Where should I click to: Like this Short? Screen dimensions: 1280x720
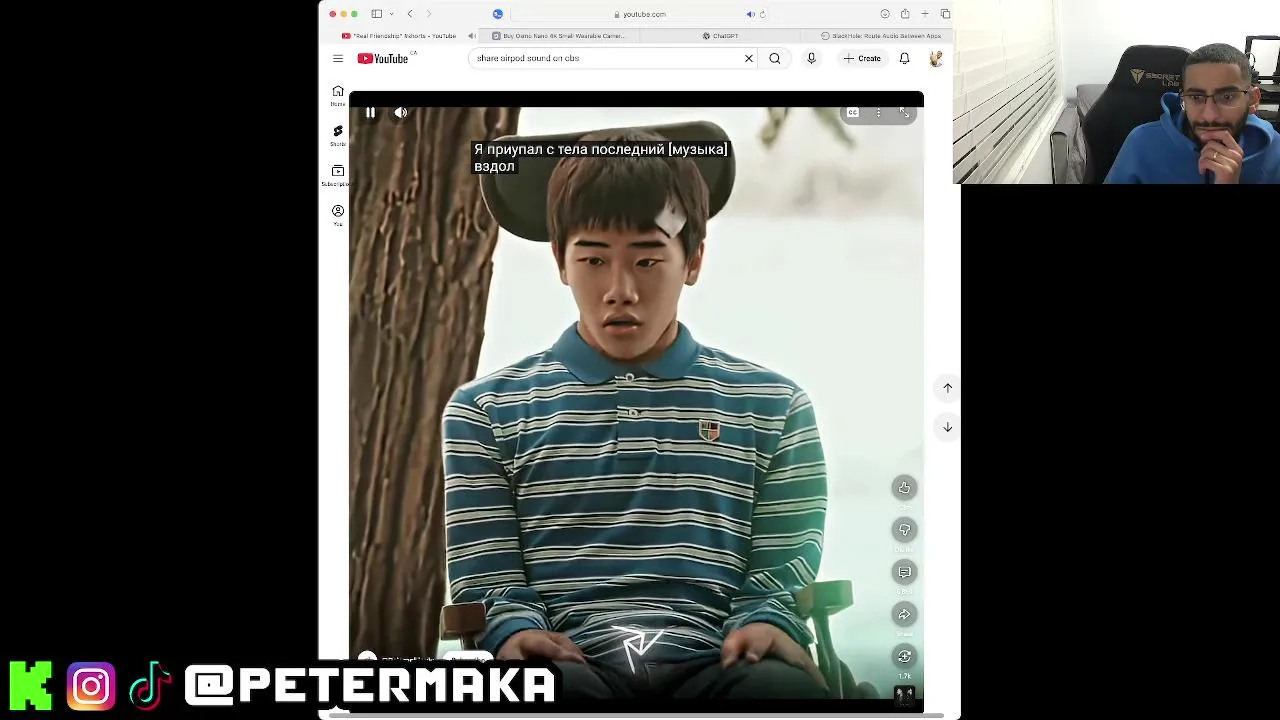click(904, 488)
